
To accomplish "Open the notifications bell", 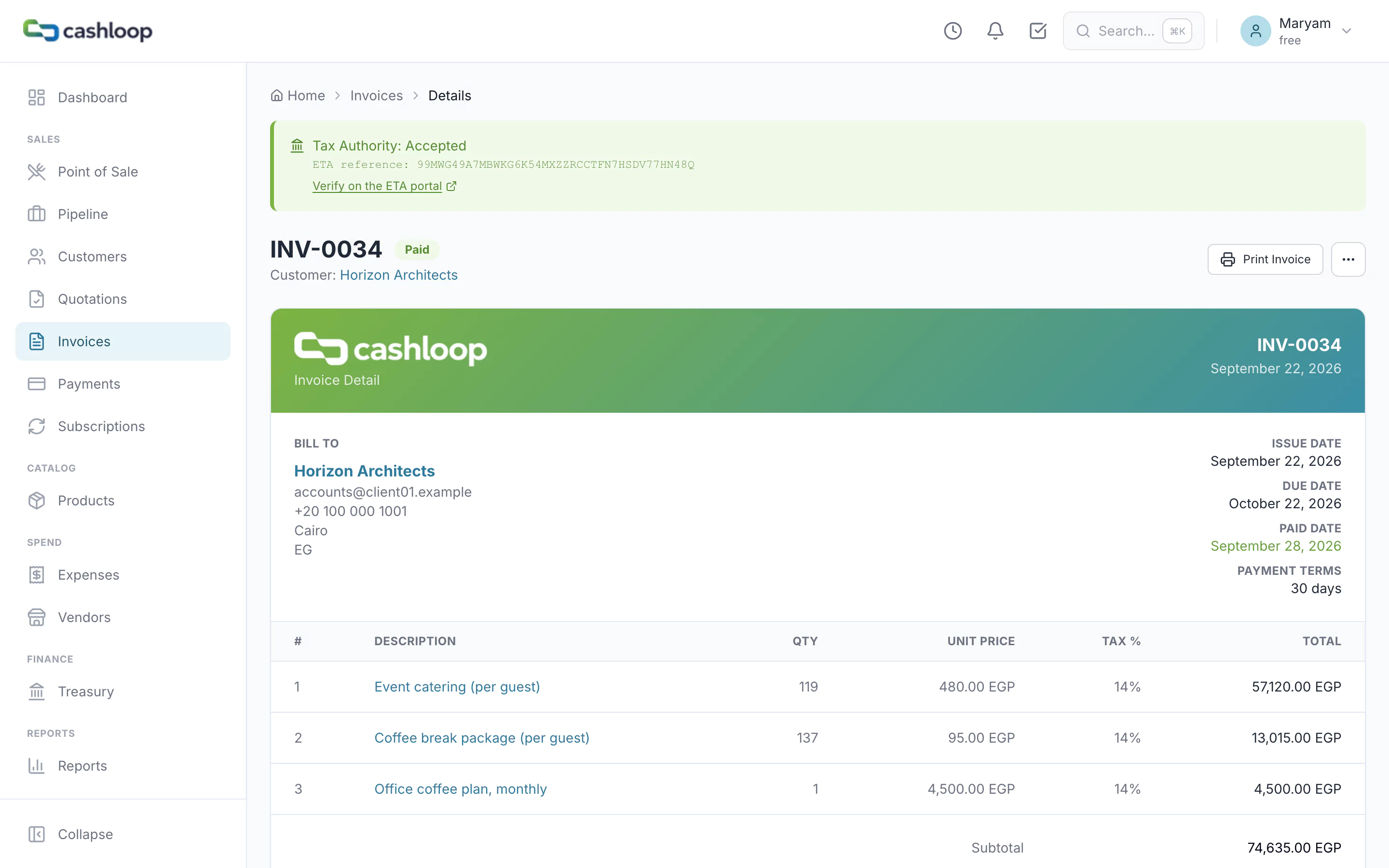I will coord(995,31).
